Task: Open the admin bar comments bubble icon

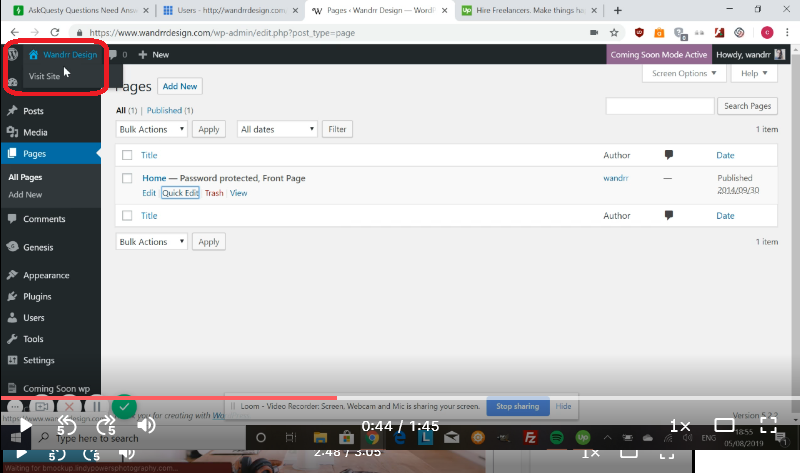Action: 113,55
